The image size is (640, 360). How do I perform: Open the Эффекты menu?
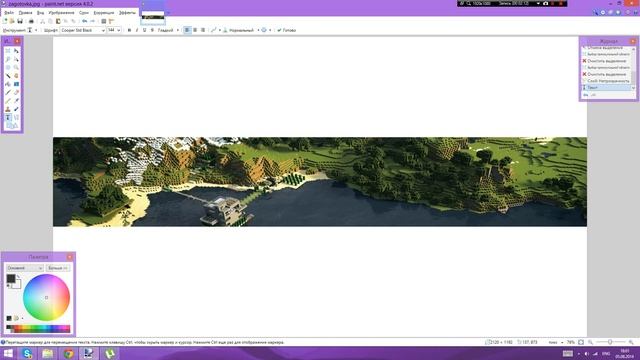click(x=127, y=13)
